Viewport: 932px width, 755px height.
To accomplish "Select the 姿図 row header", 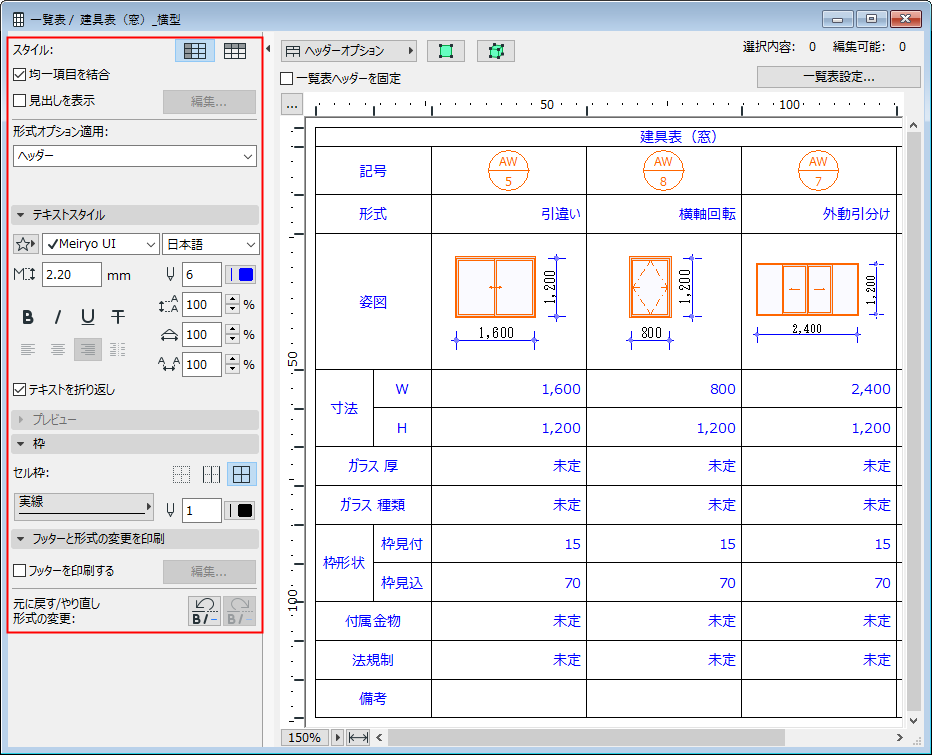I will [x=373, y=301].
